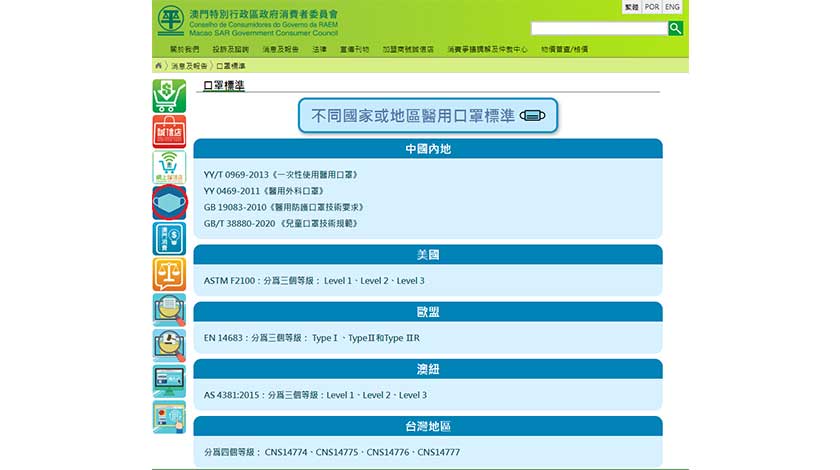840x470 pixels.
Task: Click the 消息及報告 breadcrumb link
Action: [188, 65]
